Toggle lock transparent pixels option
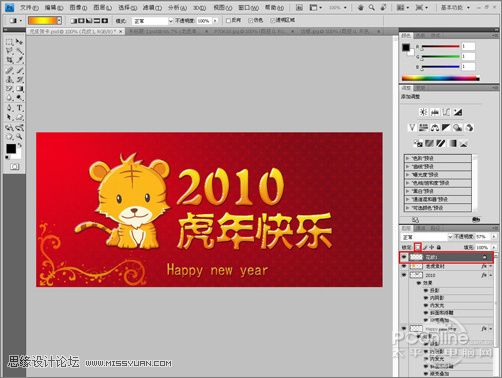 point(418,247)
